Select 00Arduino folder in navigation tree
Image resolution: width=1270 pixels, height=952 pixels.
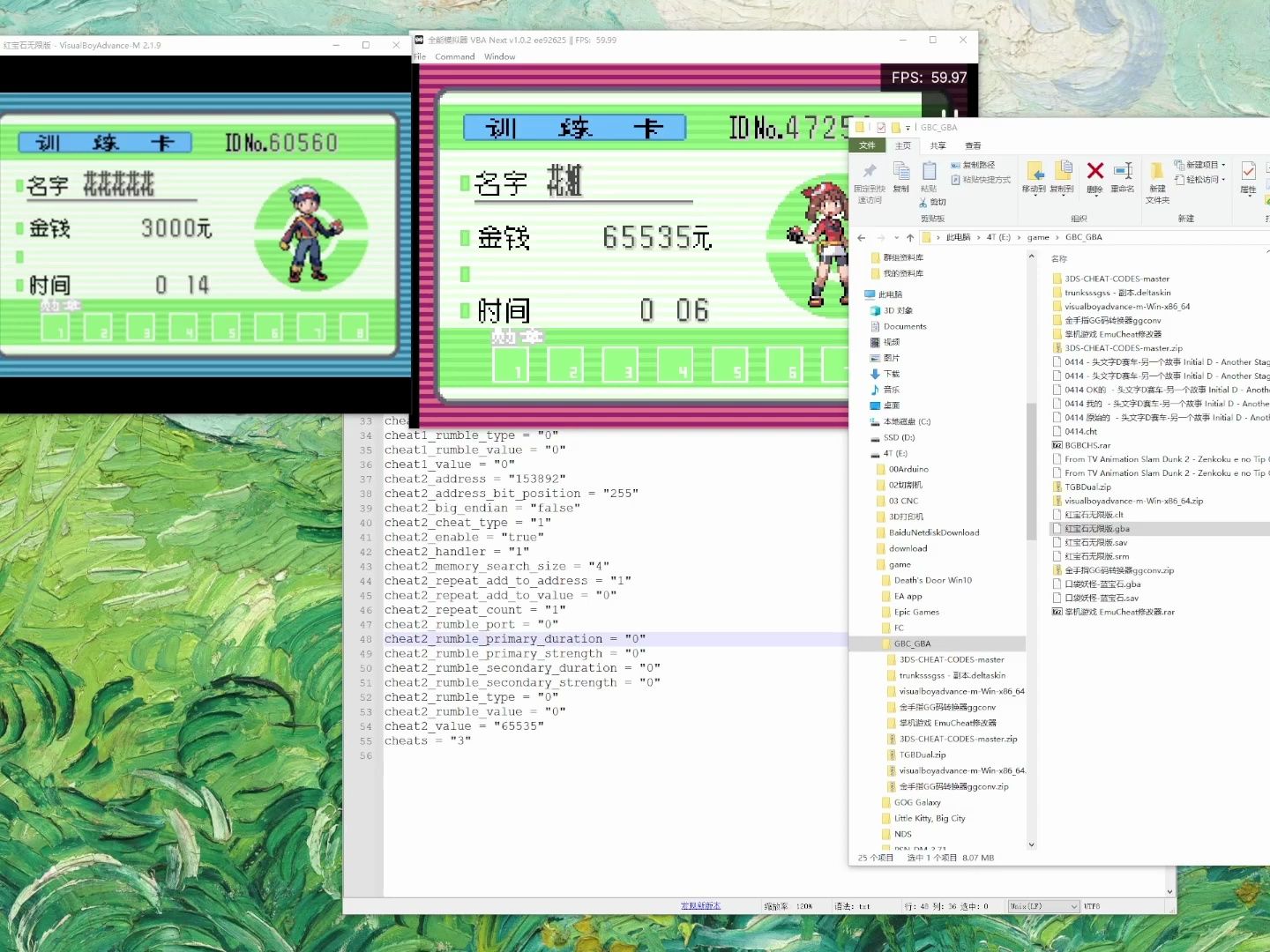pos(902,469)
